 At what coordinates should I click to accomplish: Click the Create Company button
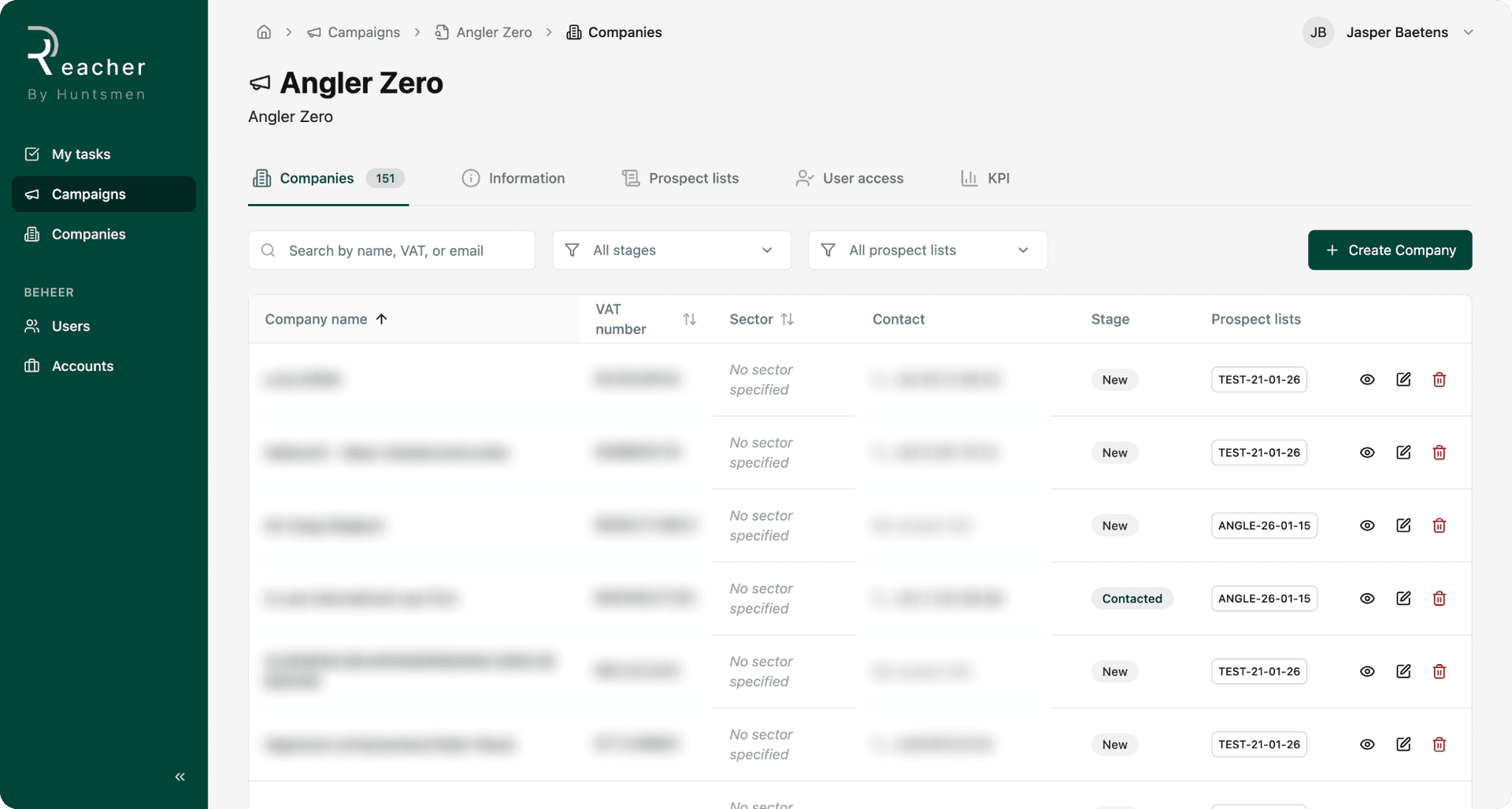(x=1389, y=250)
